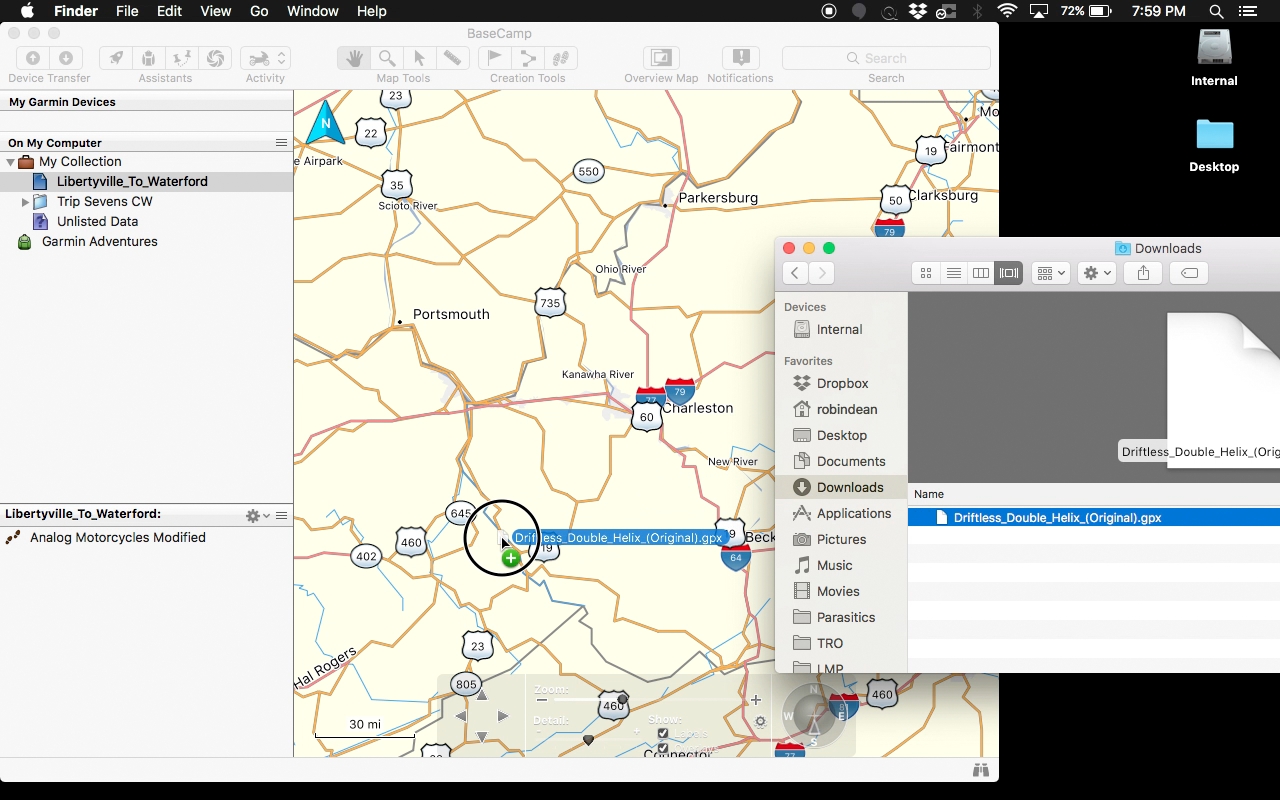
Task: Open the Go menu
Action: pos(259,11)
